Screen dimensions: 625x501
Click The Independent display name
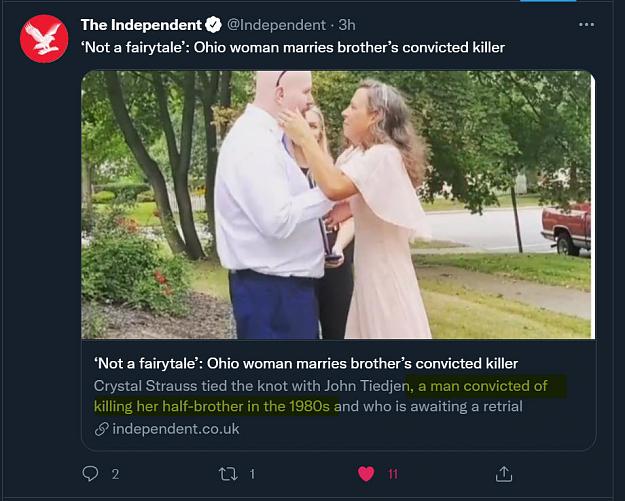click(x=141, y=25)
